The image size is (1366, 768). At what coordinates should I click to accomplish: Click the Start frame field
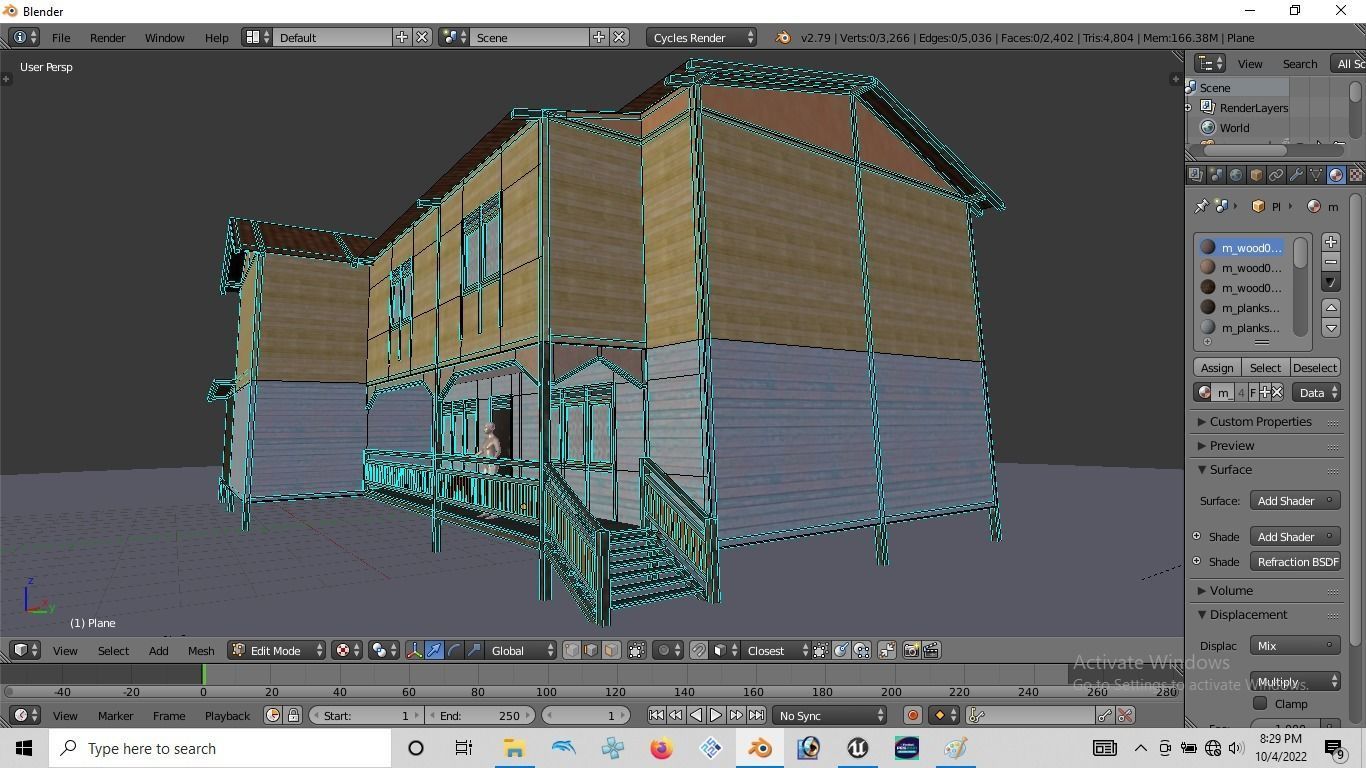366,715
